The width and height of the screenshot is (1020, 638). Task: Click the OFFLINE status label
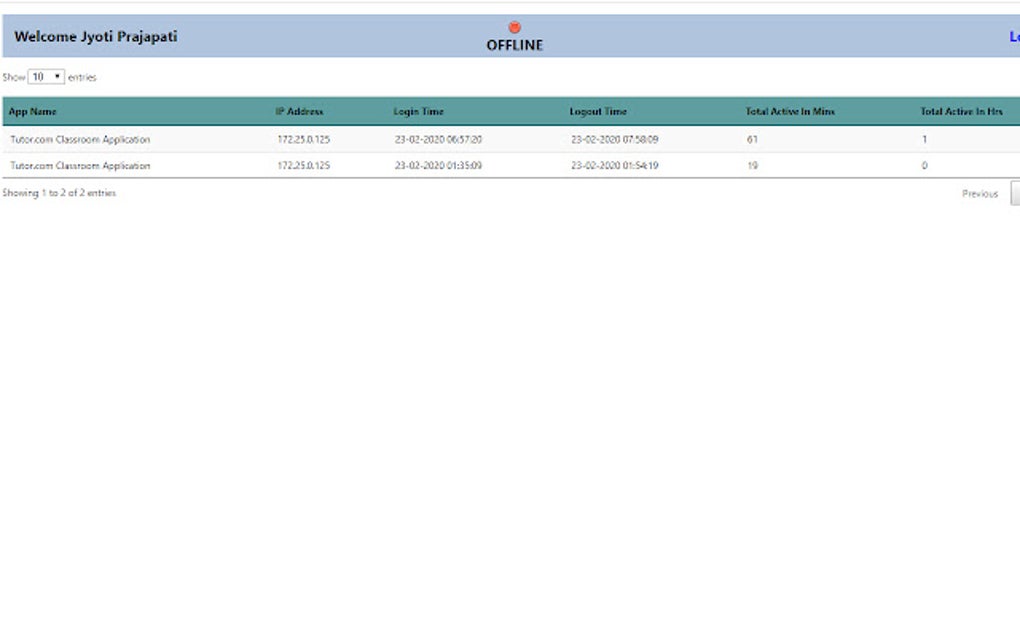click(x=514, y=44)
